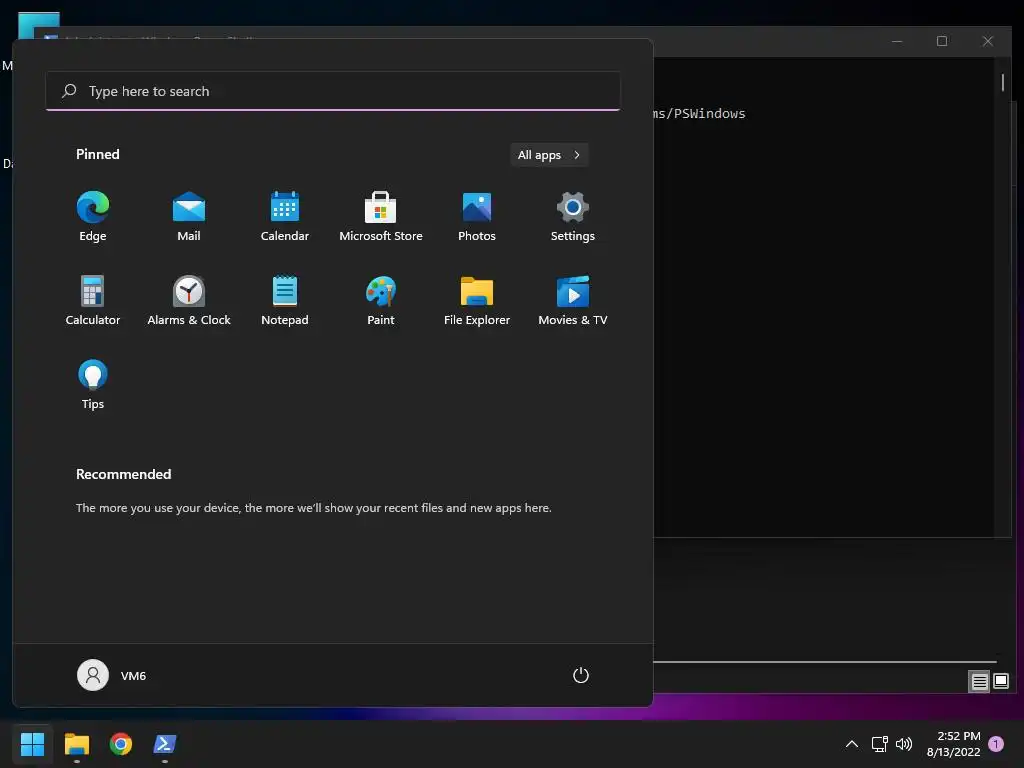Open File Explorer from the taskbar
This screenshot has width=1024, height=768.
[x=76, y=744]
